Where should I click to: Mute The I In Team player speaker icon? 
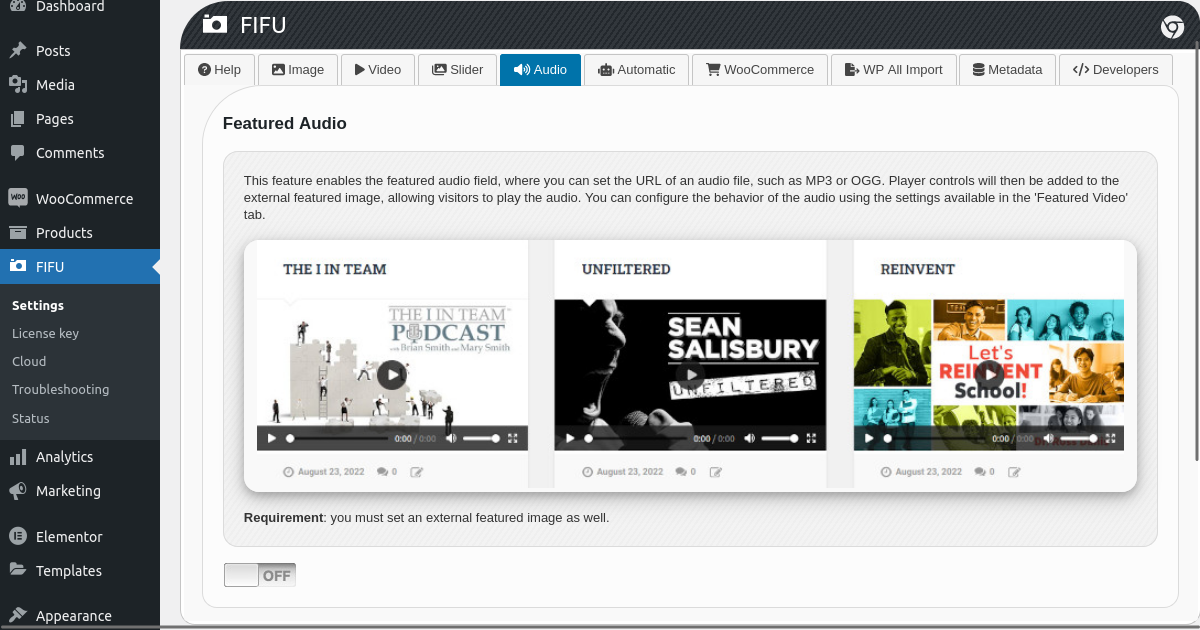(x=451, y=438)
